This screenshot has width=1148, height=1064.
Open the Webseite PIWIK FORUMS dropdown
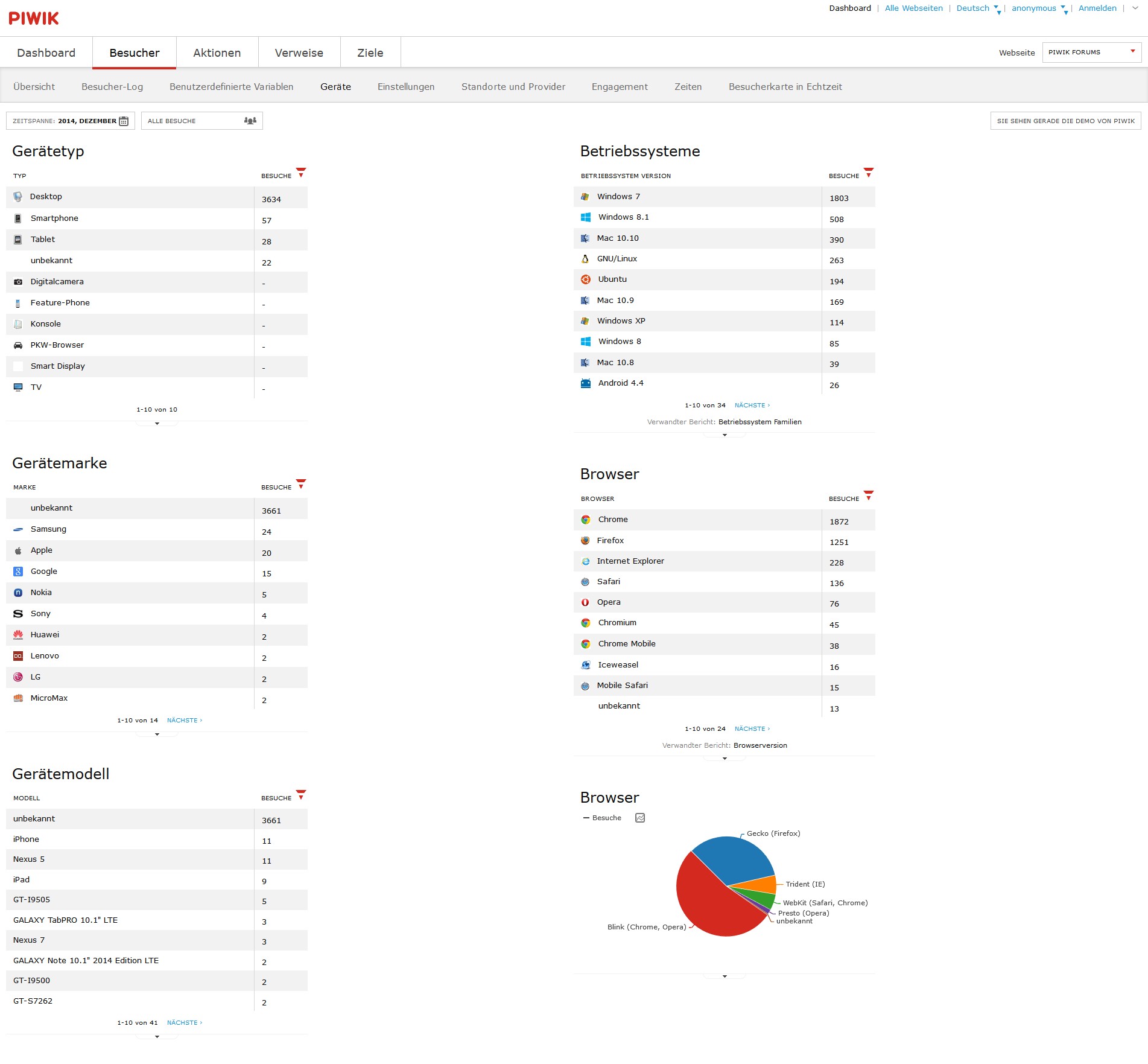point(1092,53)
